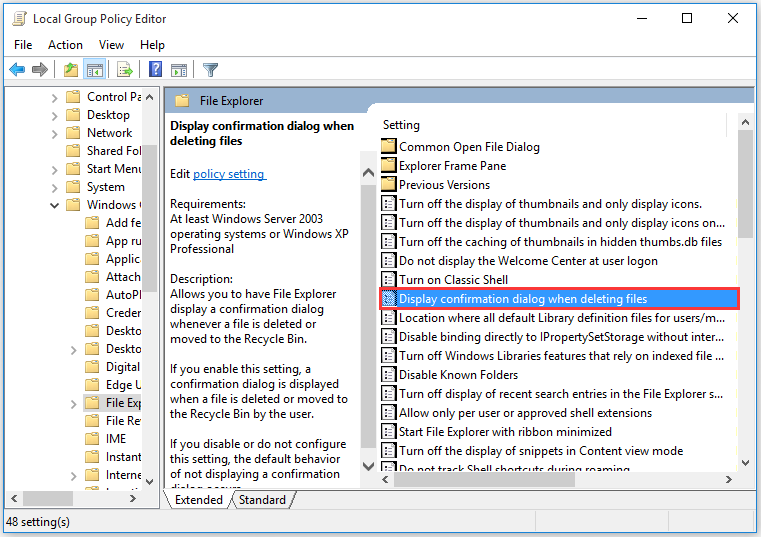Click the Back arrow toolbar icon
Screen dimensions: 761x537
(x=17, y=69)
